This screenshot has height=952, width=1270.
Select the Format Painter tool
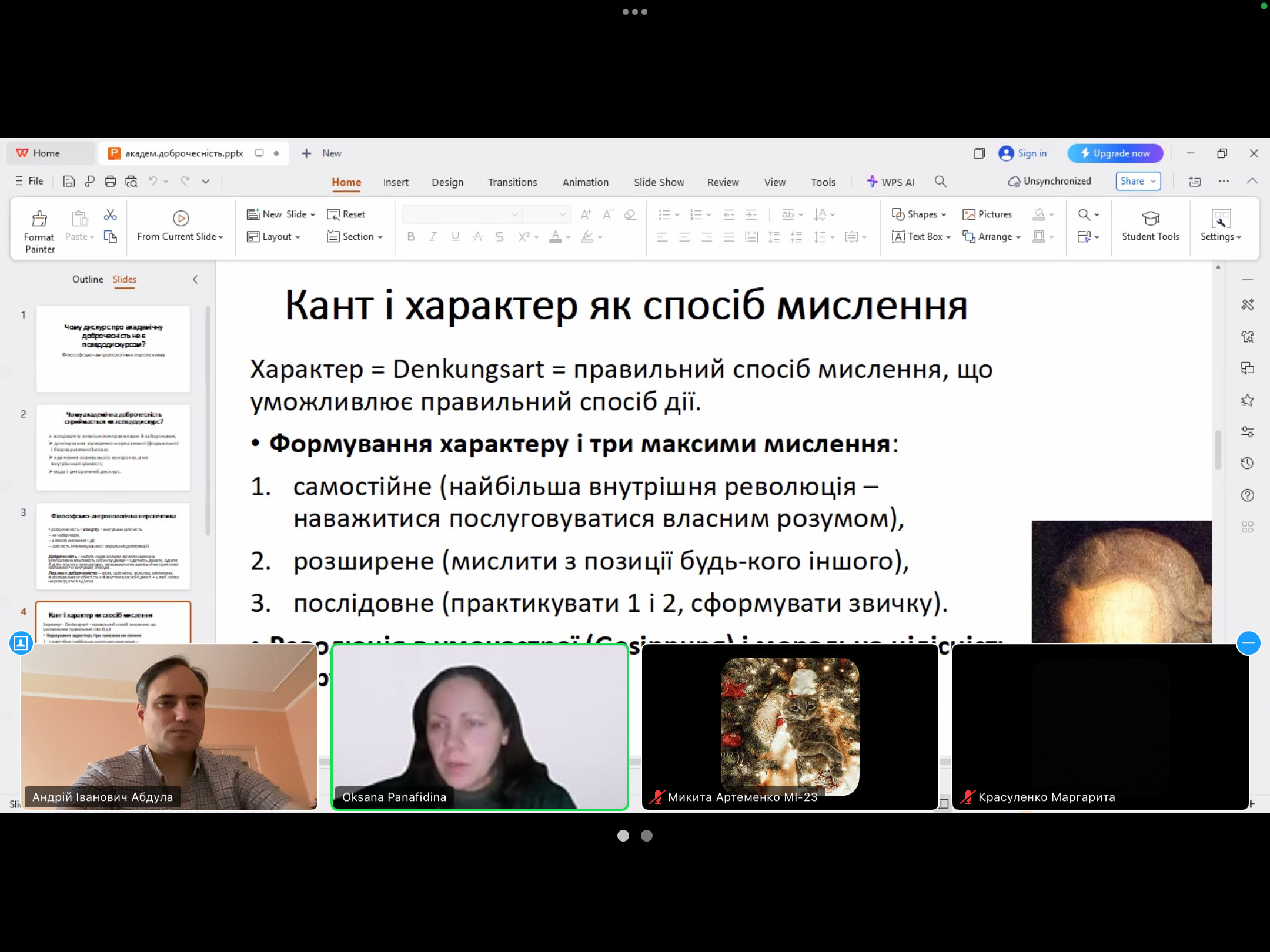click(39, 229)
